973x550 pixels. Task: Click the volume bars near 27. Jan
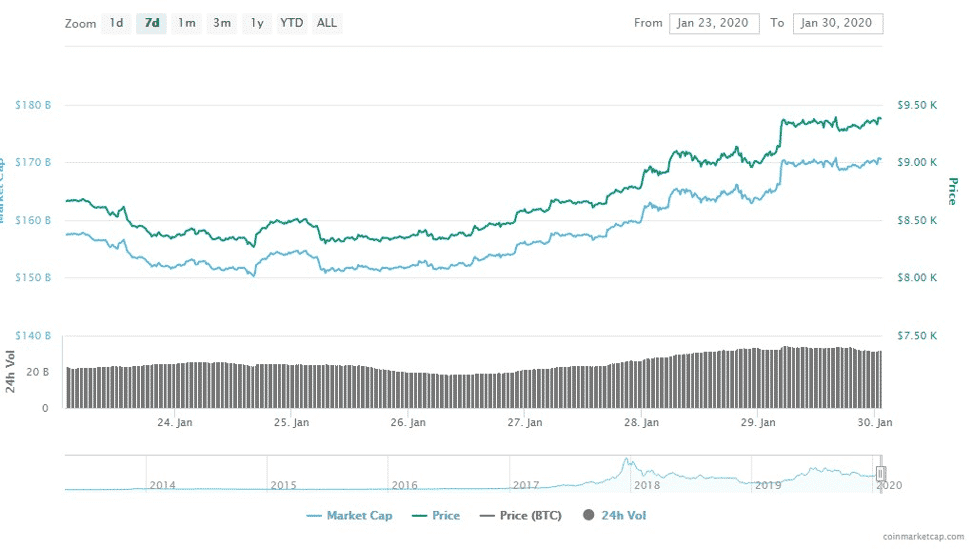tap(525, 389)
